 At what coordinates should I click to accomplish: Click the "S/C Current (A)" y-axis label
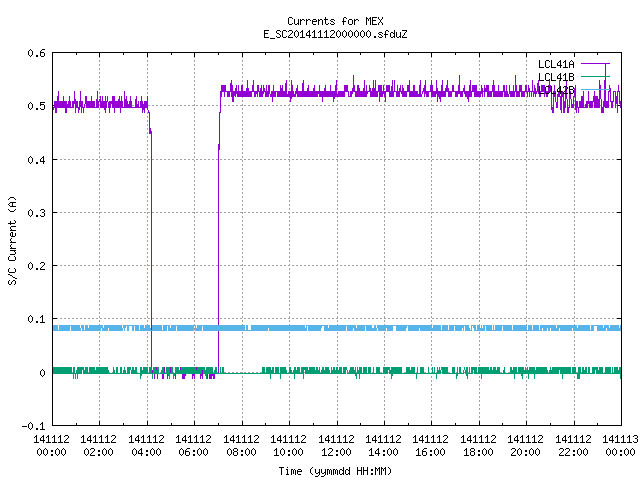pyautogui.click(x=13, y=240)
